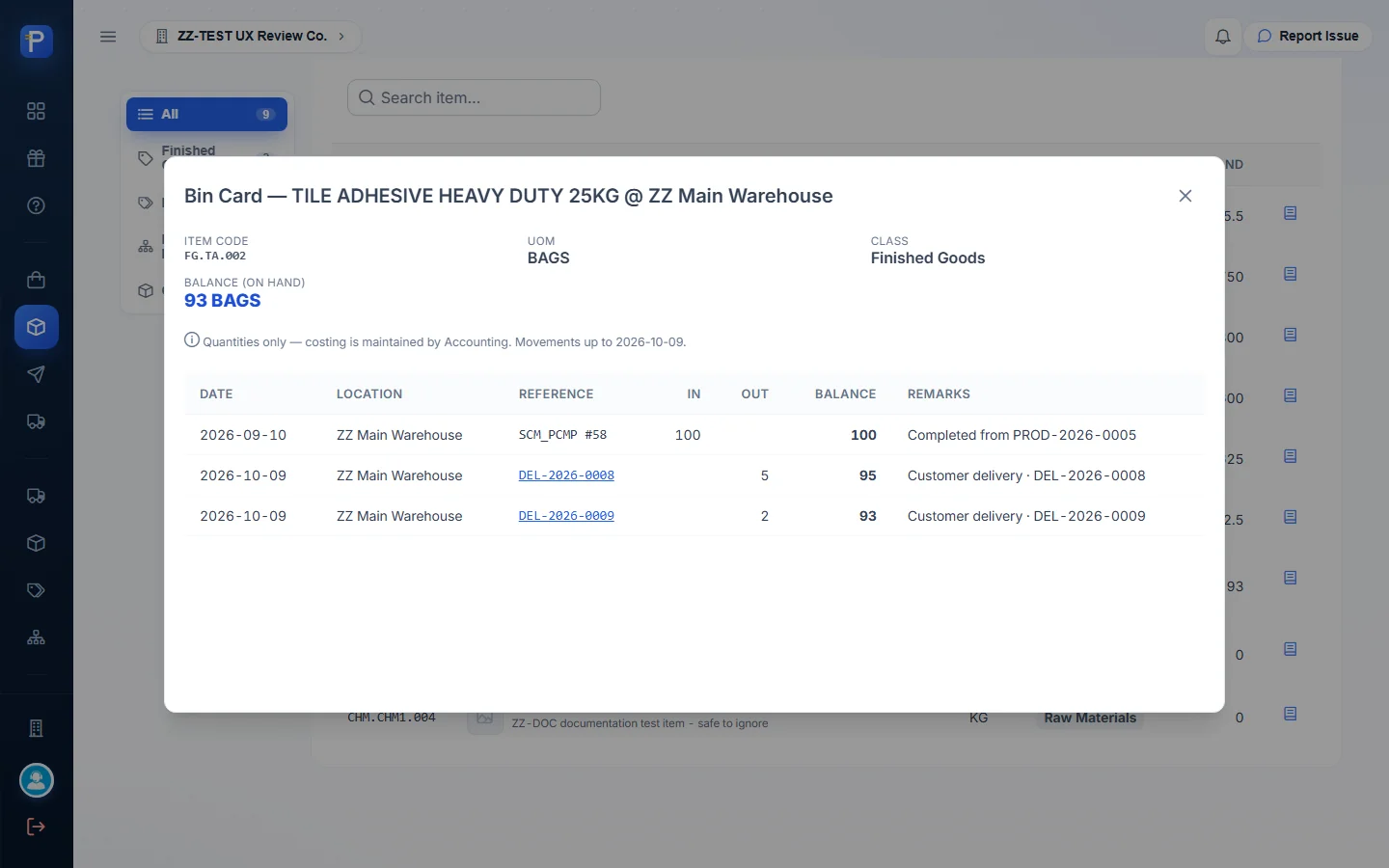Open the org-chart icon in the navigation sidebar

click(36, 637)
